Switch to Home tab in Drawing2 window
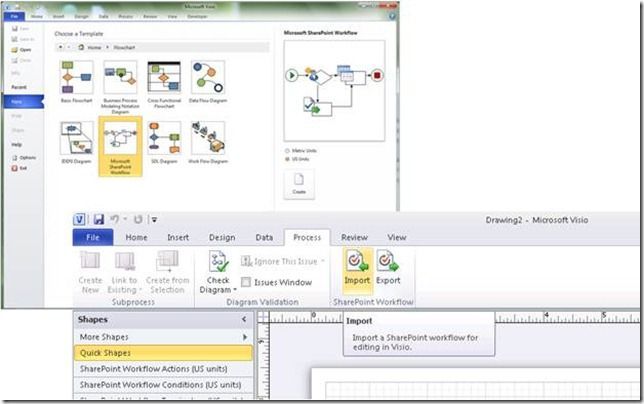The width and height of the screenshot is (644, 404). point(136,237)
